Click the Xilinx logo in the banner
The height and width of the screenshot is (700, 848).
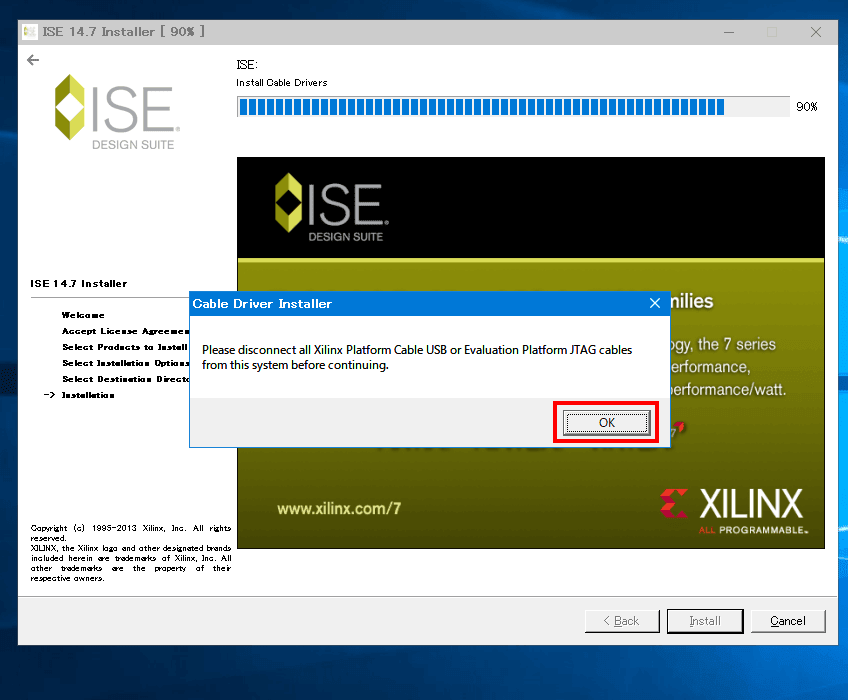click(x=734, y=511)
